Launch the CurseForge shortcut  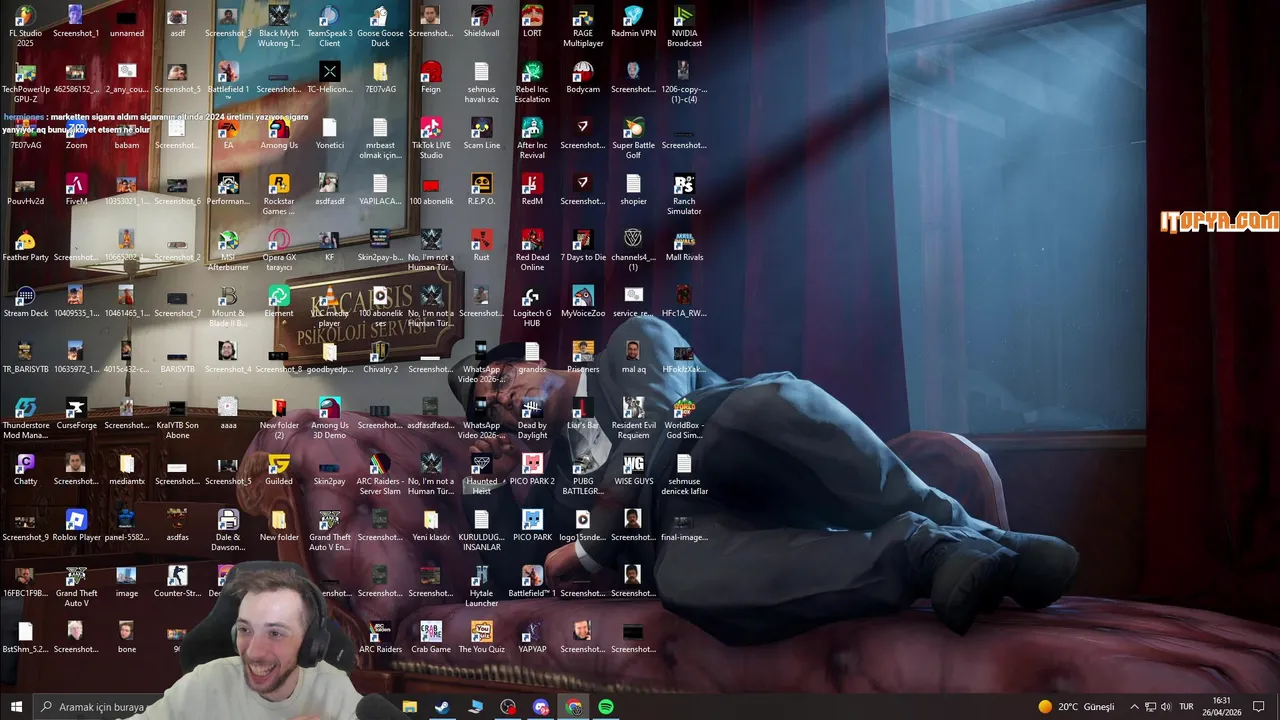(76, 413)
